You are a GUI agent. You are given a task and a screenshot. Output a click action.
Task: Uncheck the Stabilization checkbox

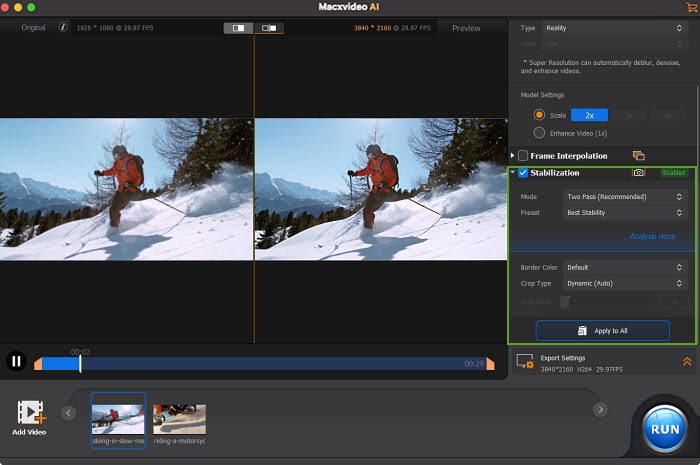(523, 173)
